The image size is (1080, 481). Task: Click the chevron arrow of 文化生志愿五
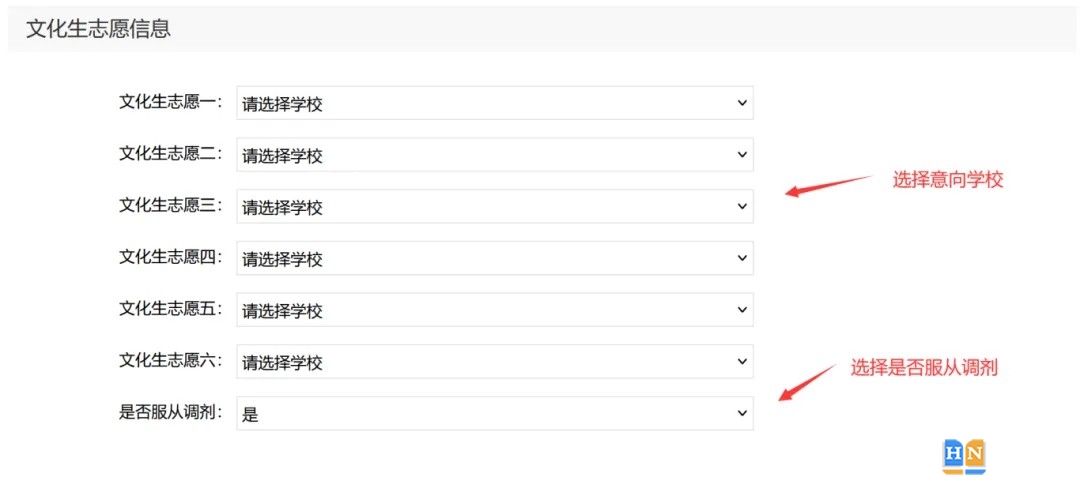coord(742,309)
